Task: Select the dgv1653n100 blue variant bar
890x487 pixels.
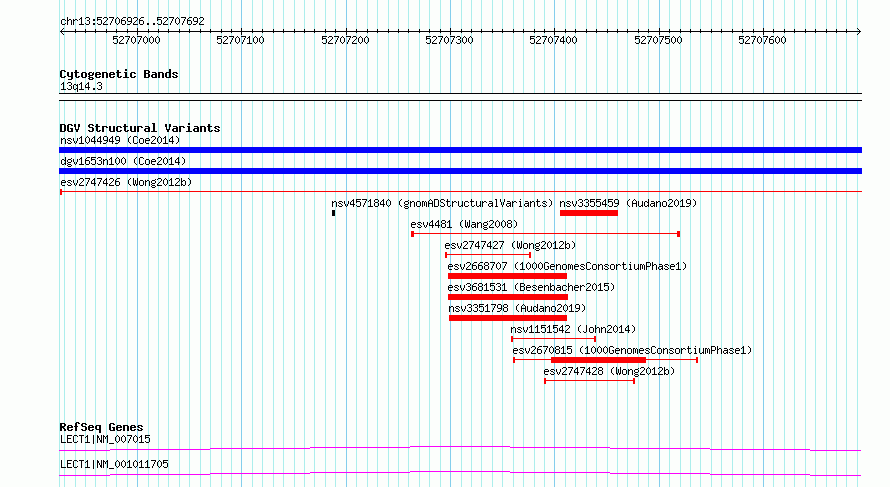Action: [x=460, y=171]
